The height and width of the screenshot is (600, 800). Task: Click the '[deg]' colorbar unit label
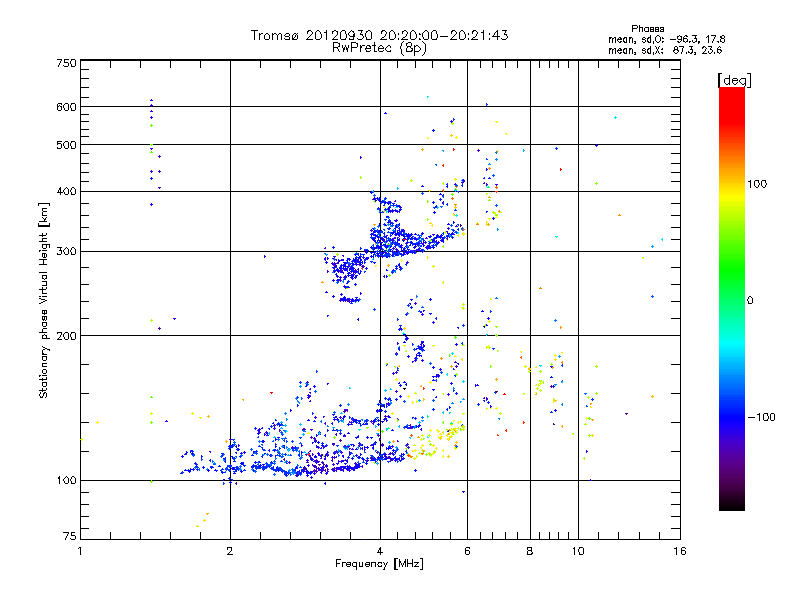(x=734, y=80)
